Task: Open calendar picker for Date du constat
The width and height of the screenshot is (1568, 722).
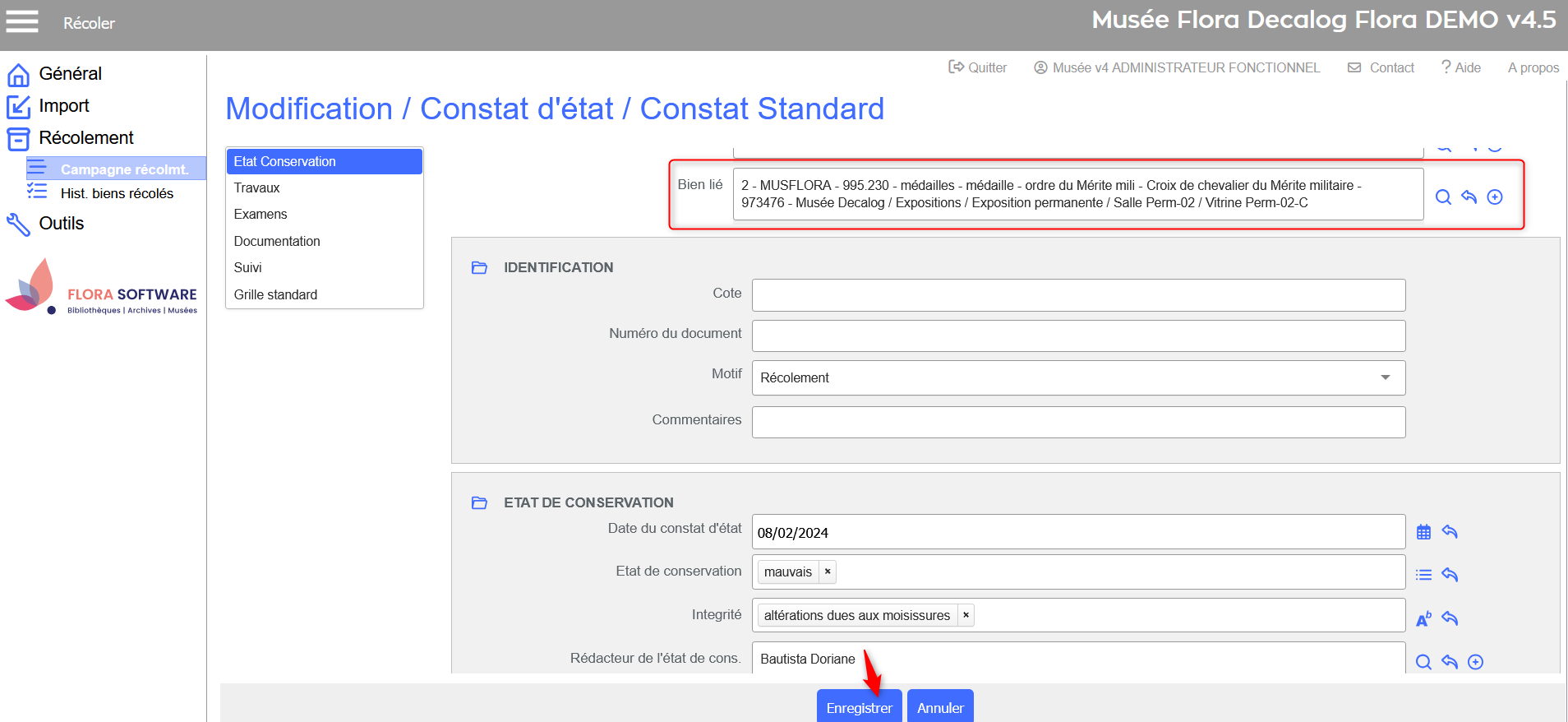Action: (x=1423, y=532)
